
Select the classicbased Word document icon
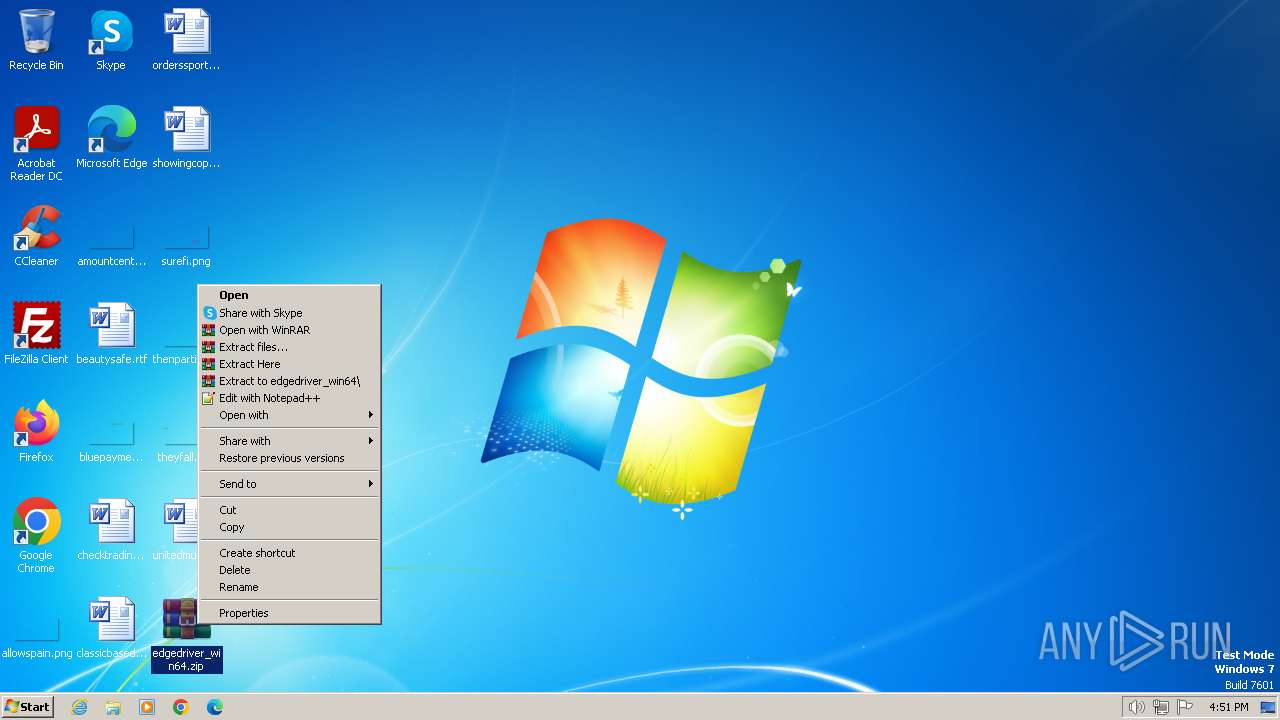111,628
